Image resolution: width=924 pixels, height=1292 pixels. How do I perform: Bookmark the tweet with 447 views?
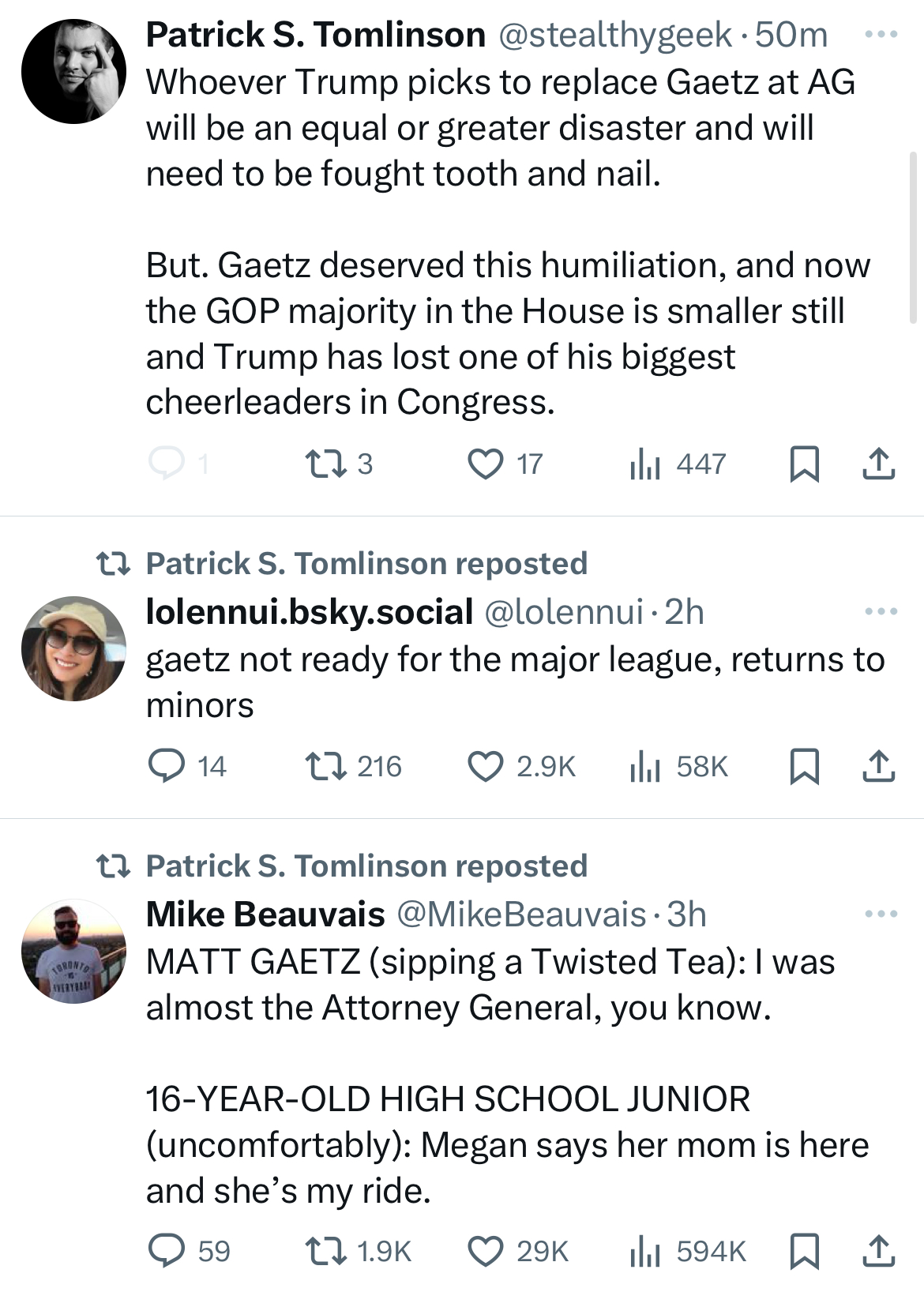[x=804, y=464]
